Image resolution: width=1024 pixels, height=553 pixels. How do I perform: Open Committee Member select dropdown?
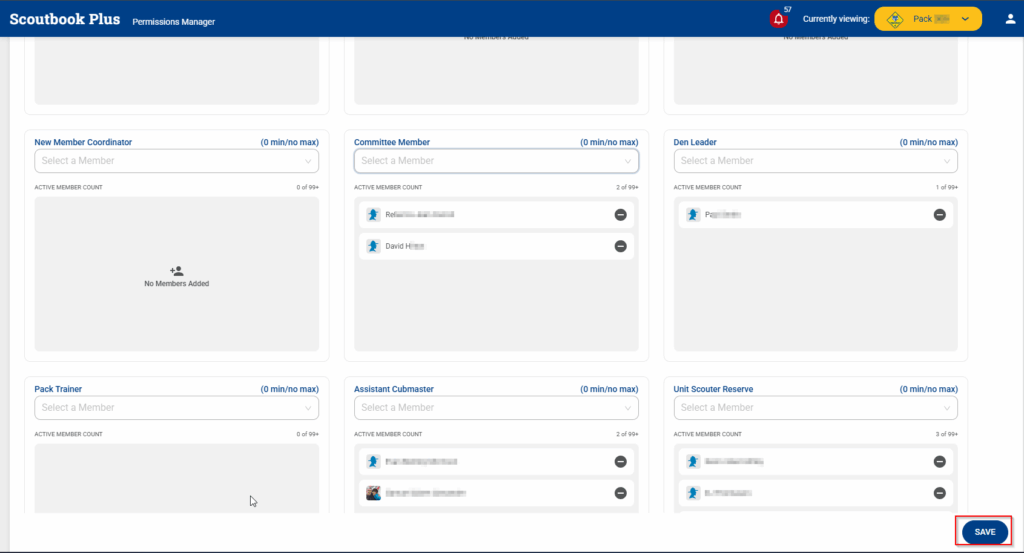point(496,161)
